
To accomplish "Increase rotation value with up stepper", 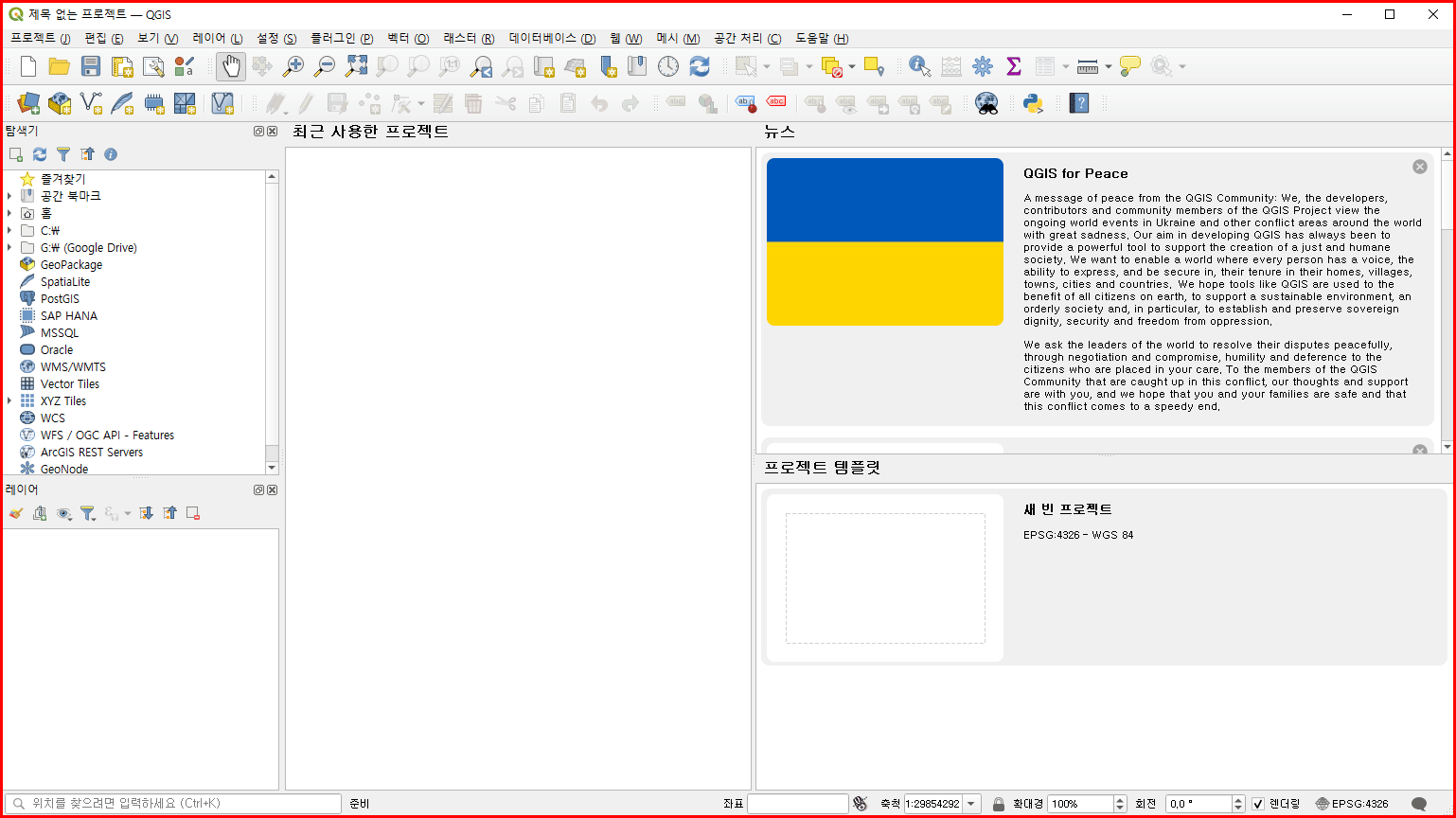I will click(1238, 800).
